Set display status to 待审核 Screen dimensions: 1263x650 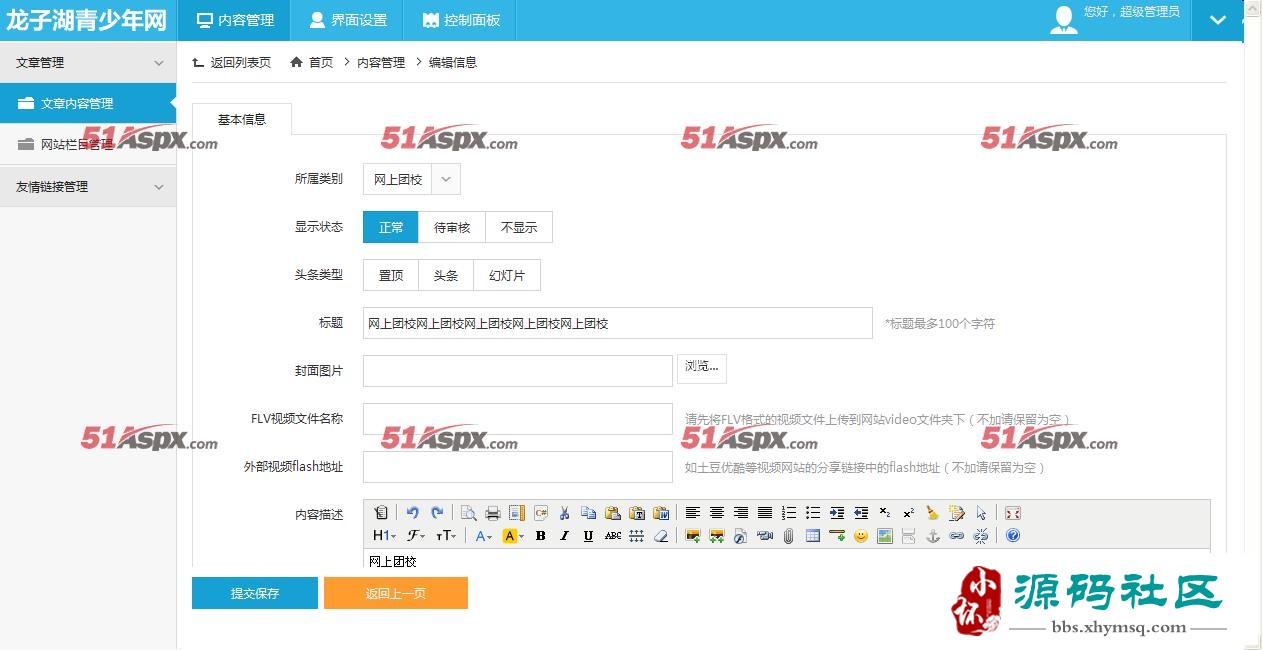(452, 227)
